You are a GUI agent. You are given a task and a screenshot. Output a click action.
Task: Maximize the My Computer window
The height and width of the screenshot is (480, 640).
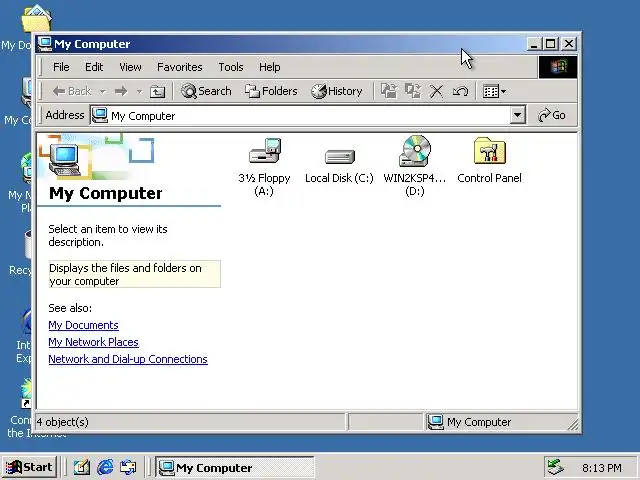tap(551, 44)
